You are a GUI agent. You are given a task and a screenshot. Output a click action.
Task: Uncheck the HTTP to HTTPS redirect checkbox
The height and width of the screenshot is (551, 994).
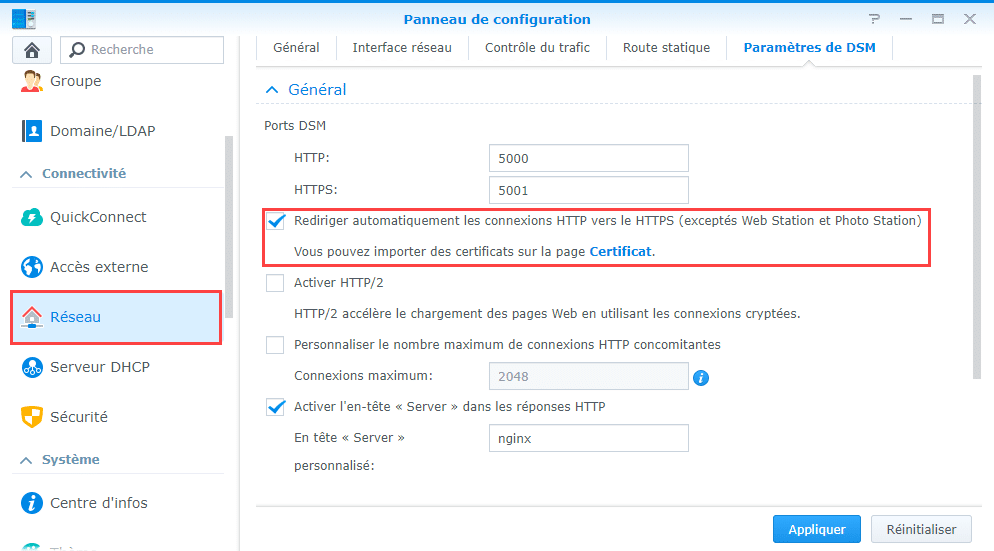(276, 220)
